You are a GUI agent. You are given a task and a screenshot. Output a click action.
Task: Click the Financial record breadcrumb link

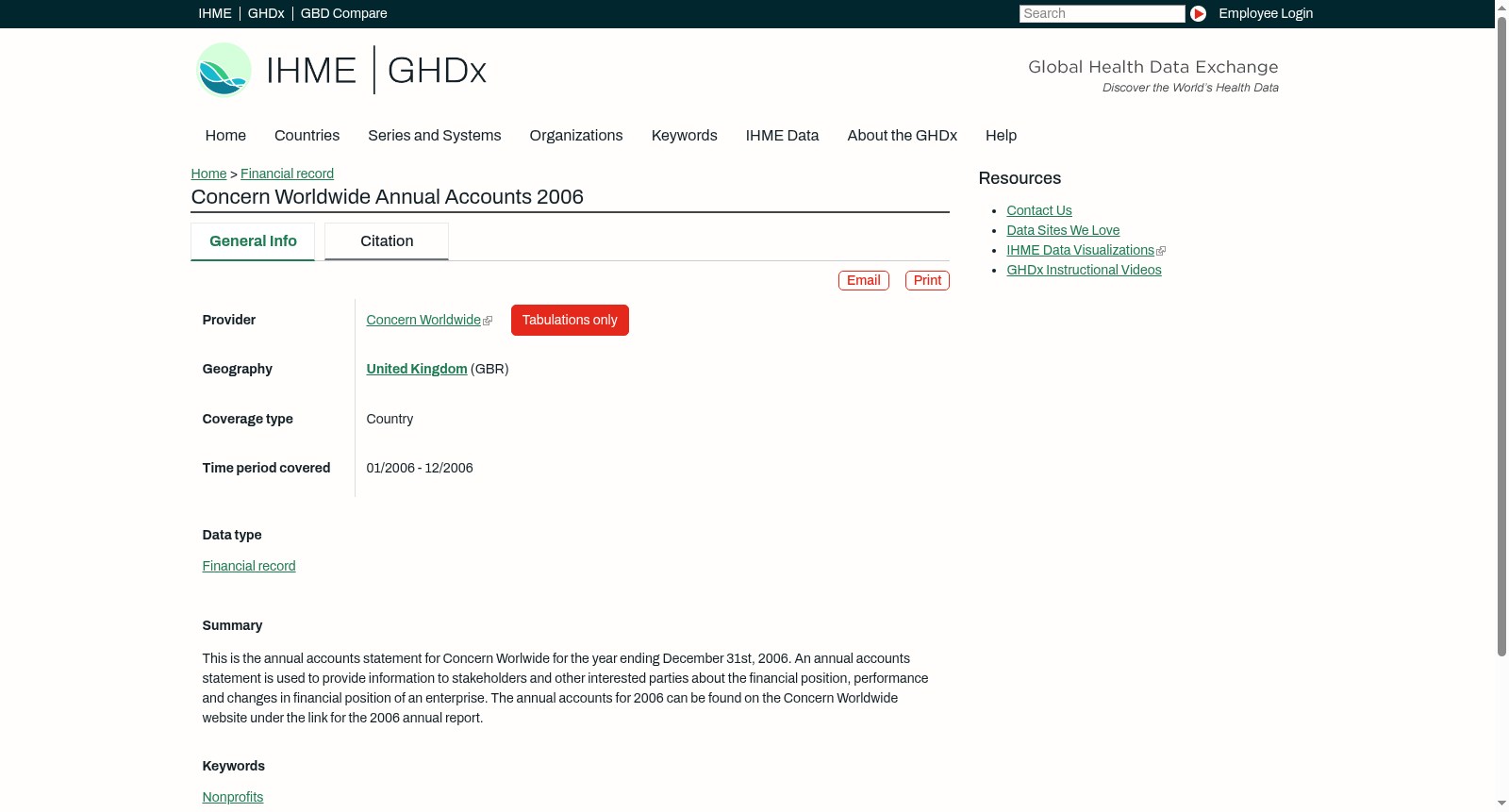287,174
